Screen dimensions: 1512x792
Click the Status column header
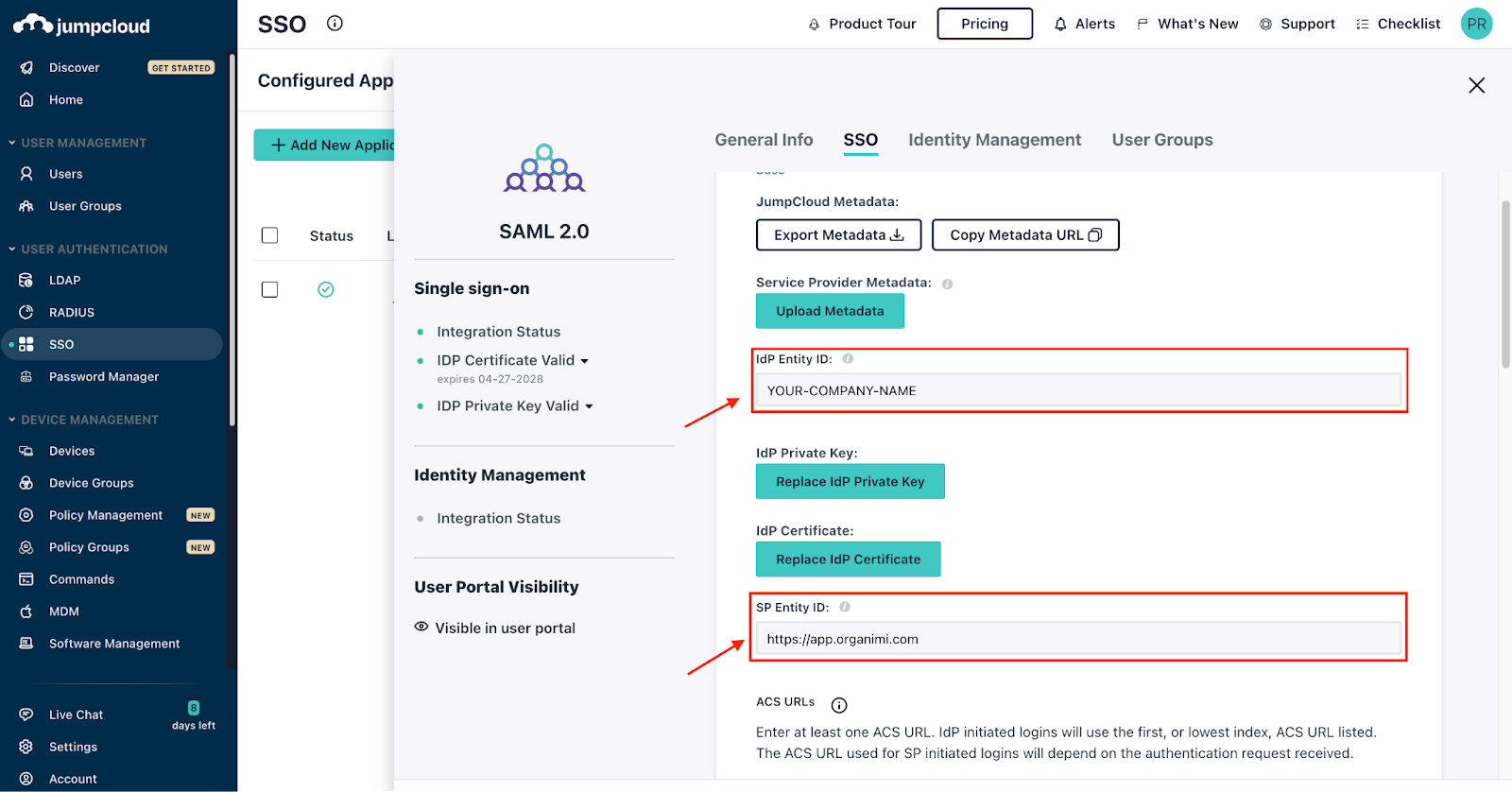(x=332, y=236)
